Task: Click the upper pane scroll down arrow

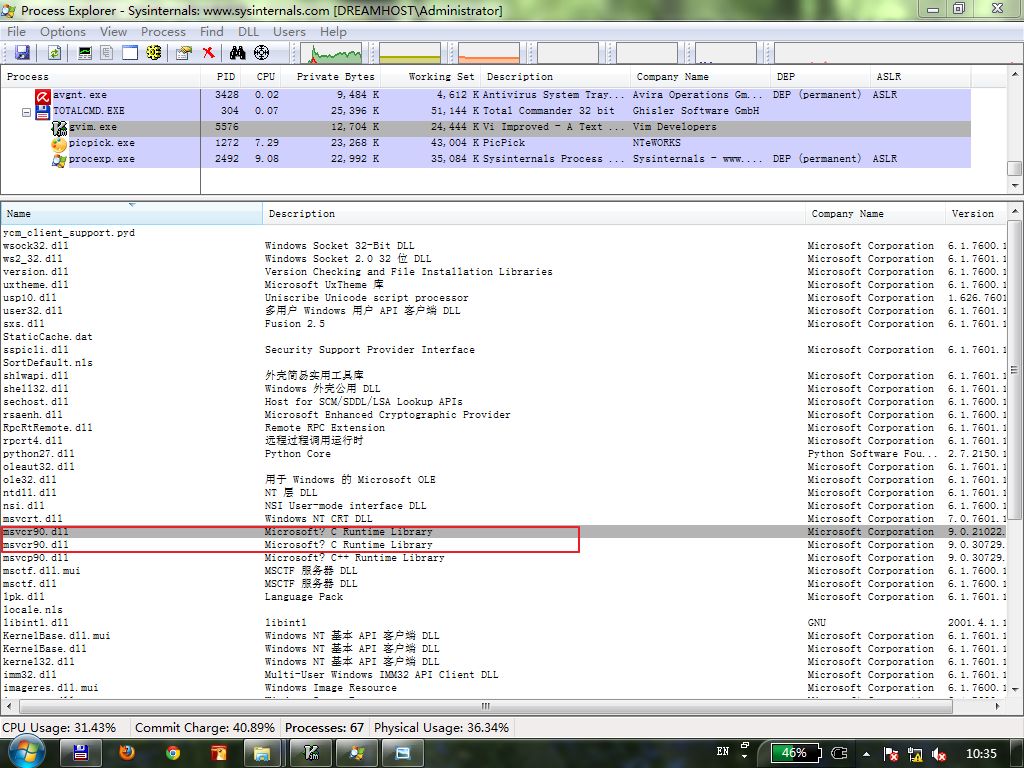Action: (1014, 186)
